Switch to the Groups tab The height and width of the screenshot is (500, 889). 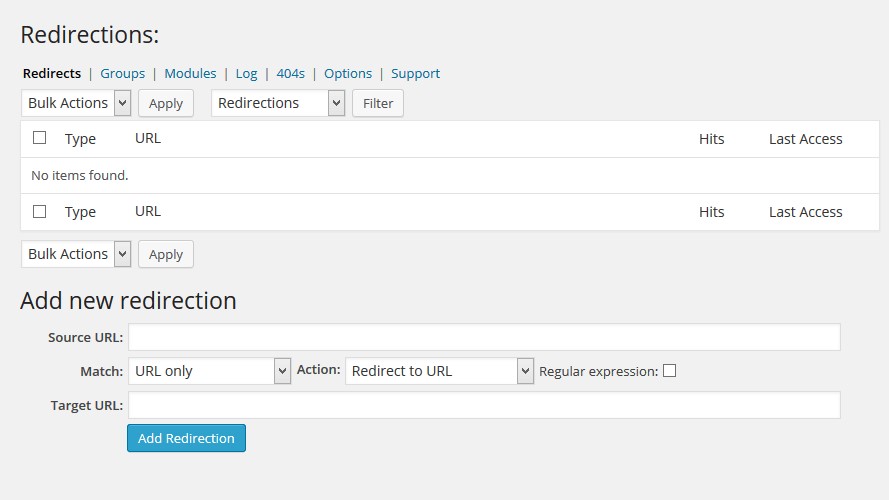pyautogui.click(x=122, y=73)
